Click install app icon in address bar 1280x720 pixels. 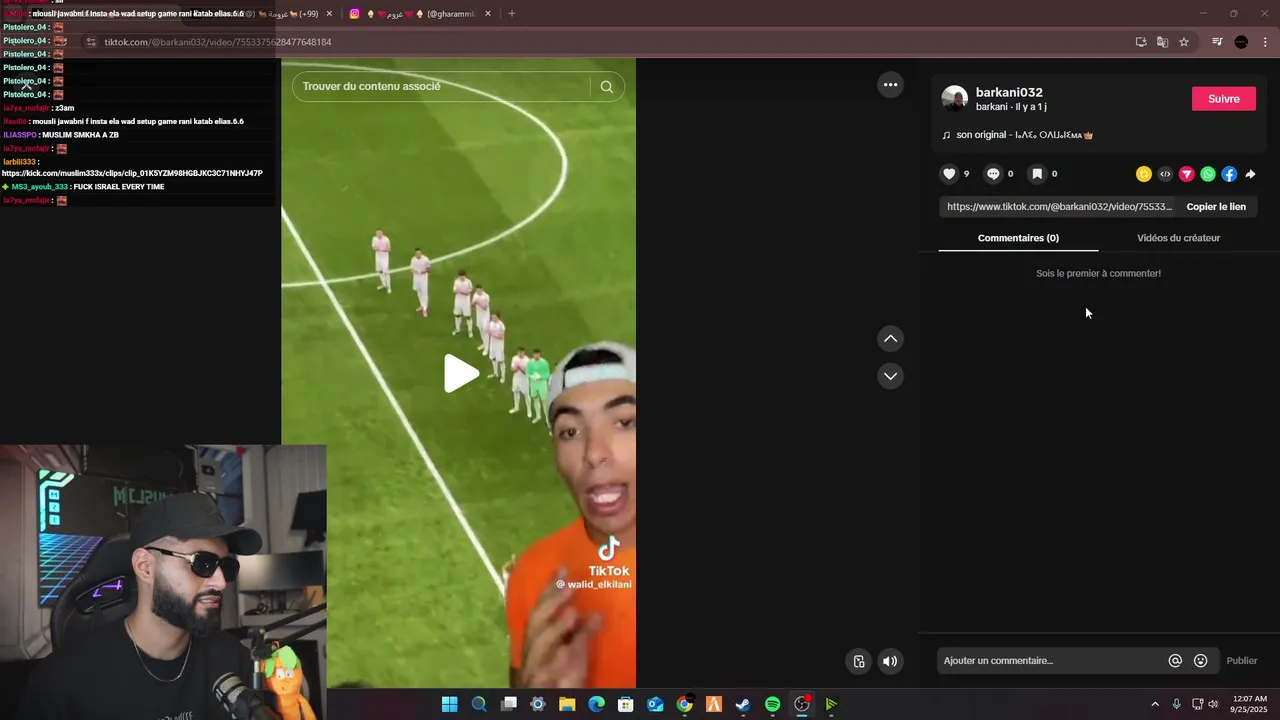pyautogui.click(x=1141, y=42)
